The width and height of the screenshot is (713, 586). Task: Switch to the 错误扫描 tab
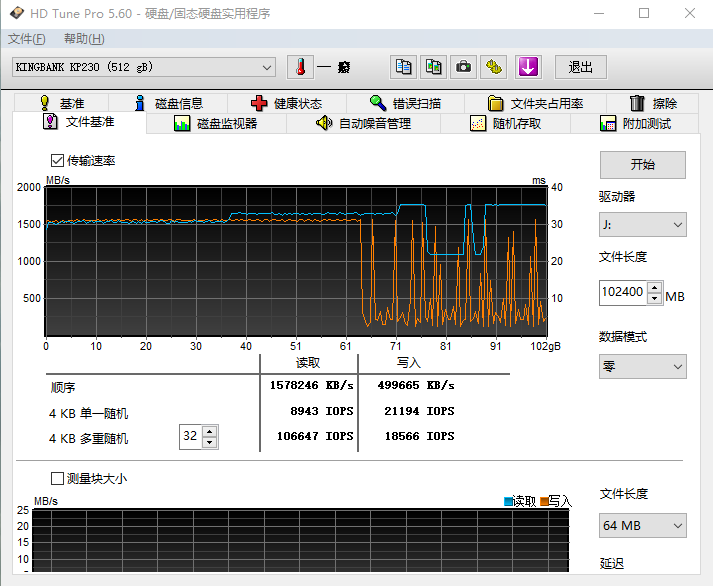[x=404, y=103]
